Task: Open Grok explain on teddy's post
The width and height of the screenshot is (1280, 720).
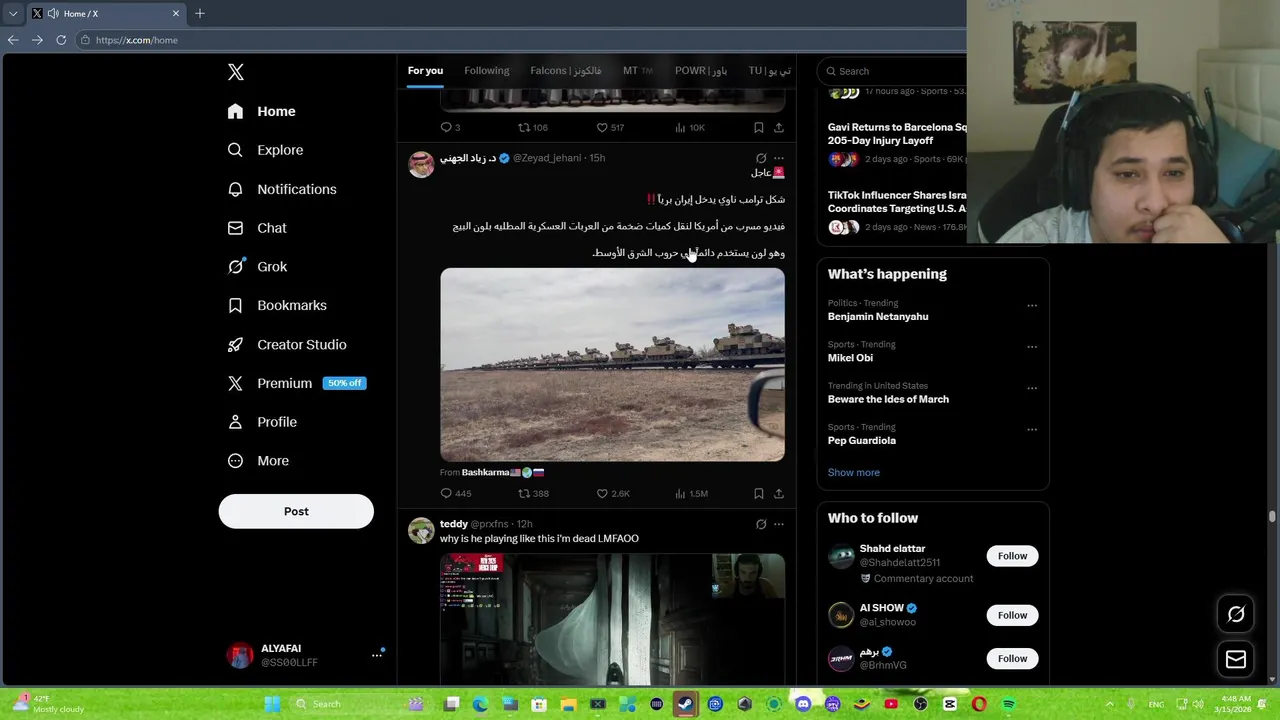Action: pos(761,524)
